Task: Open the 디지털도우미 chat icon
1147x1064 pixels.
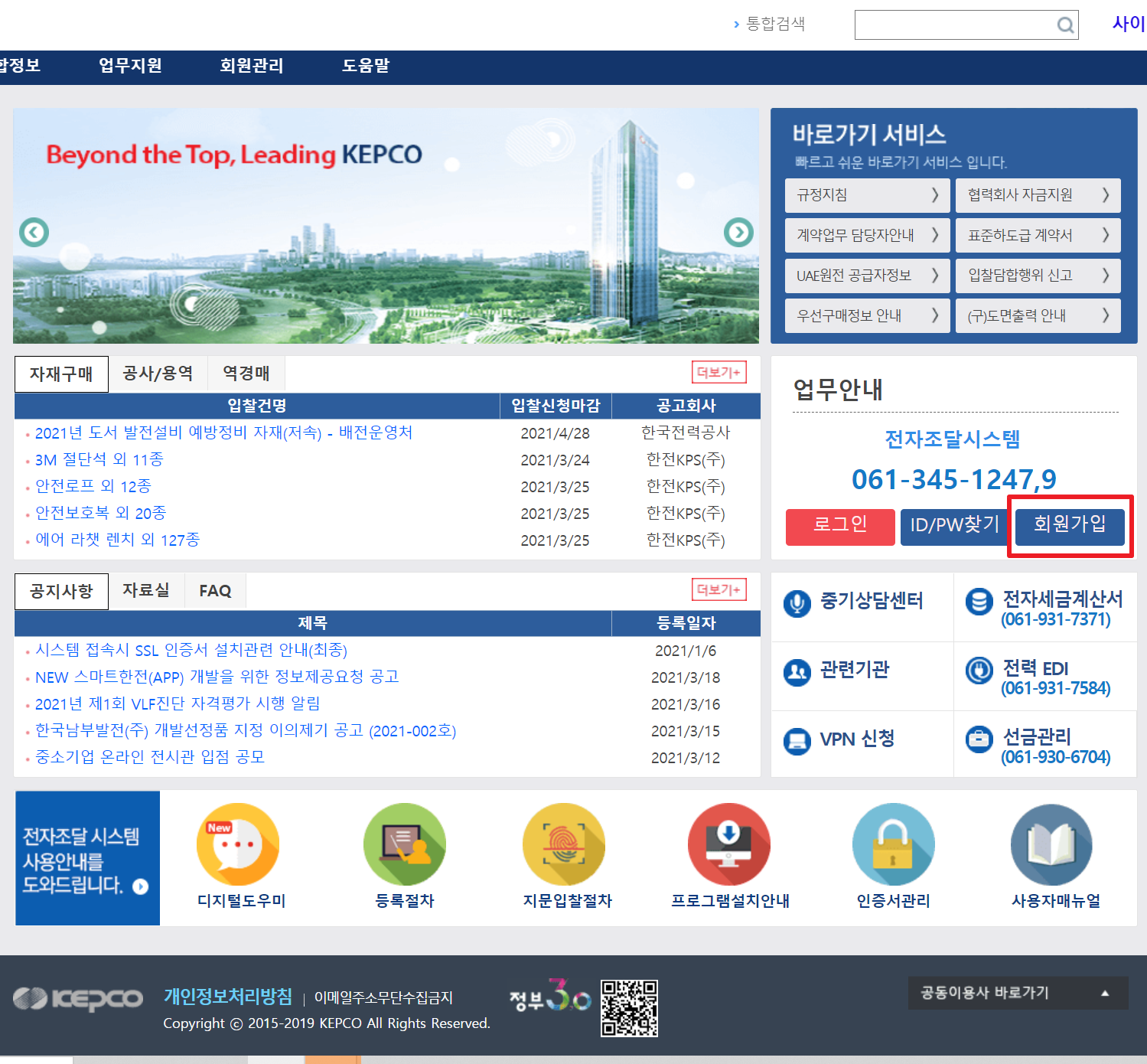Action: pyautogui.click(x=238, y=844)
